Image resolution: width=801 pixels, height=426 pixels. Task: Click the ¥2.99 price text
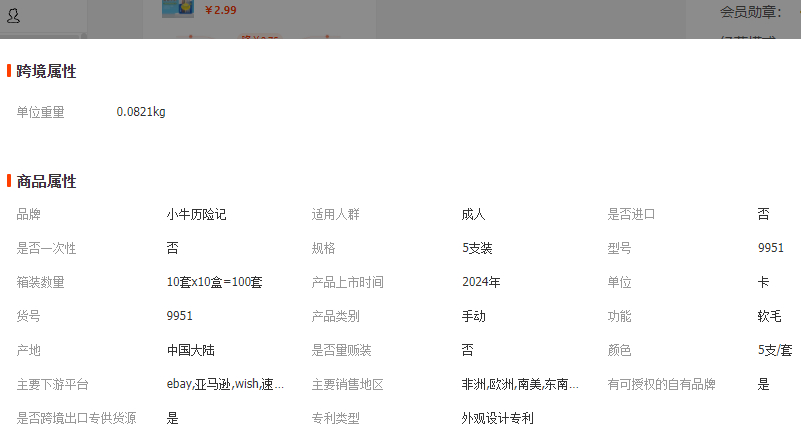click(221, 10)
